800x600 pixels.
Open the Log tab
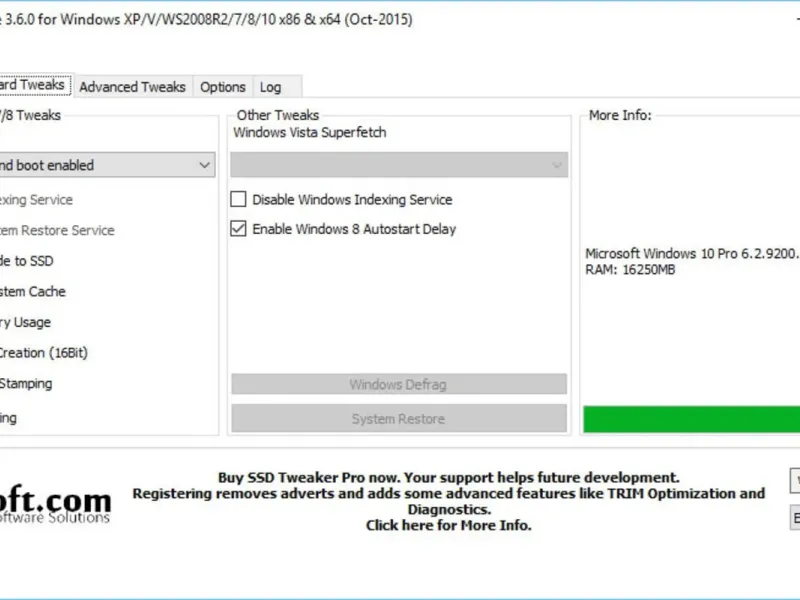[270, 87]
